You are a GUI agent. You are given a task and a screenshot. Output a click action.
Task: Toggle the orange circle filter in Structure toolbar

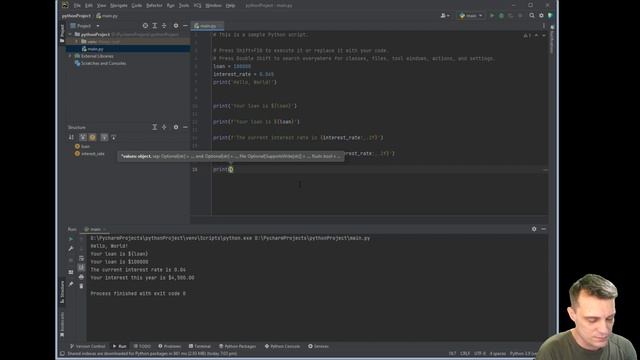(x=93, y=138)
